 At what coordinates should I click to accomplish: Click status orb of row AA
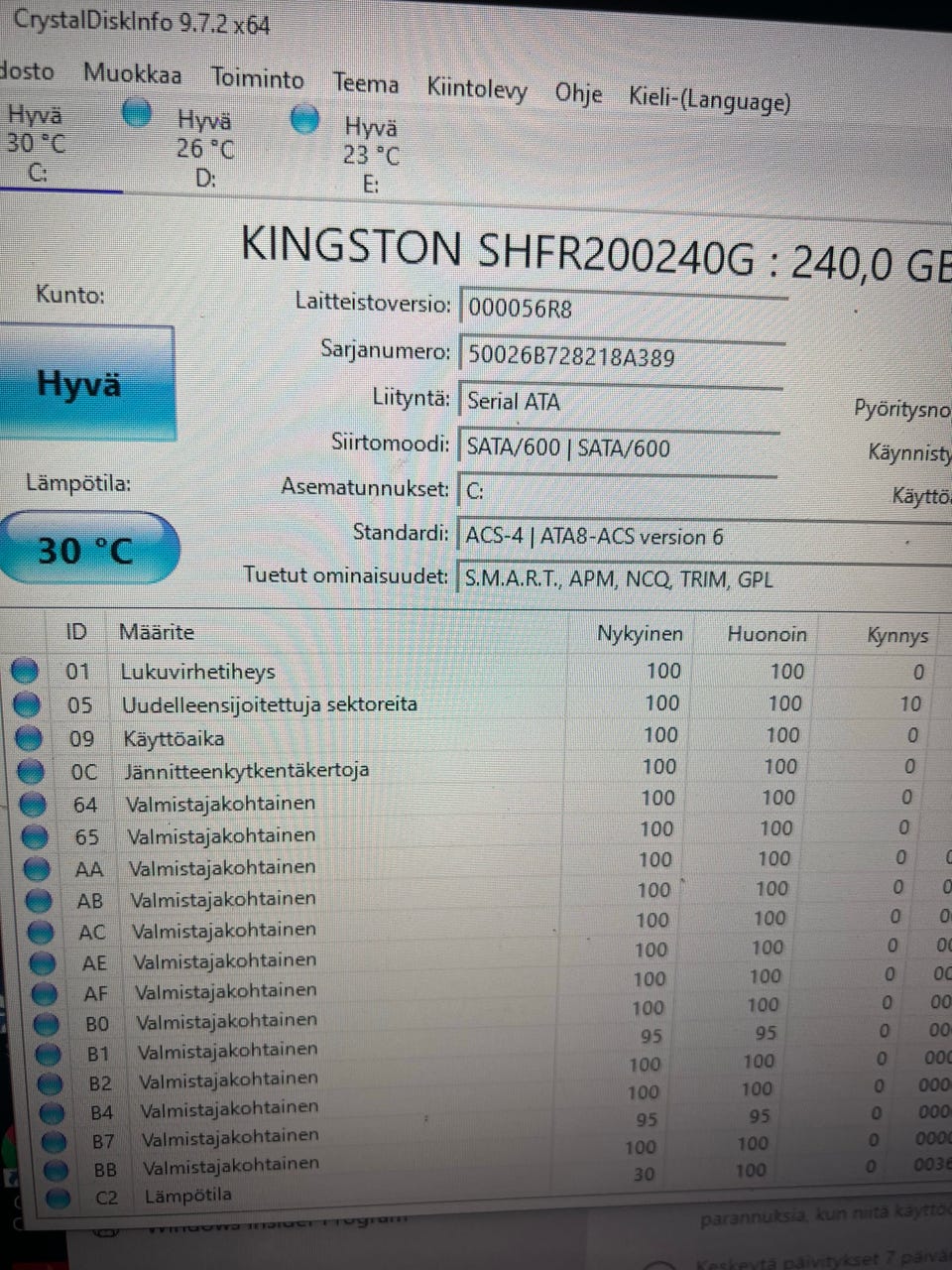37,869
